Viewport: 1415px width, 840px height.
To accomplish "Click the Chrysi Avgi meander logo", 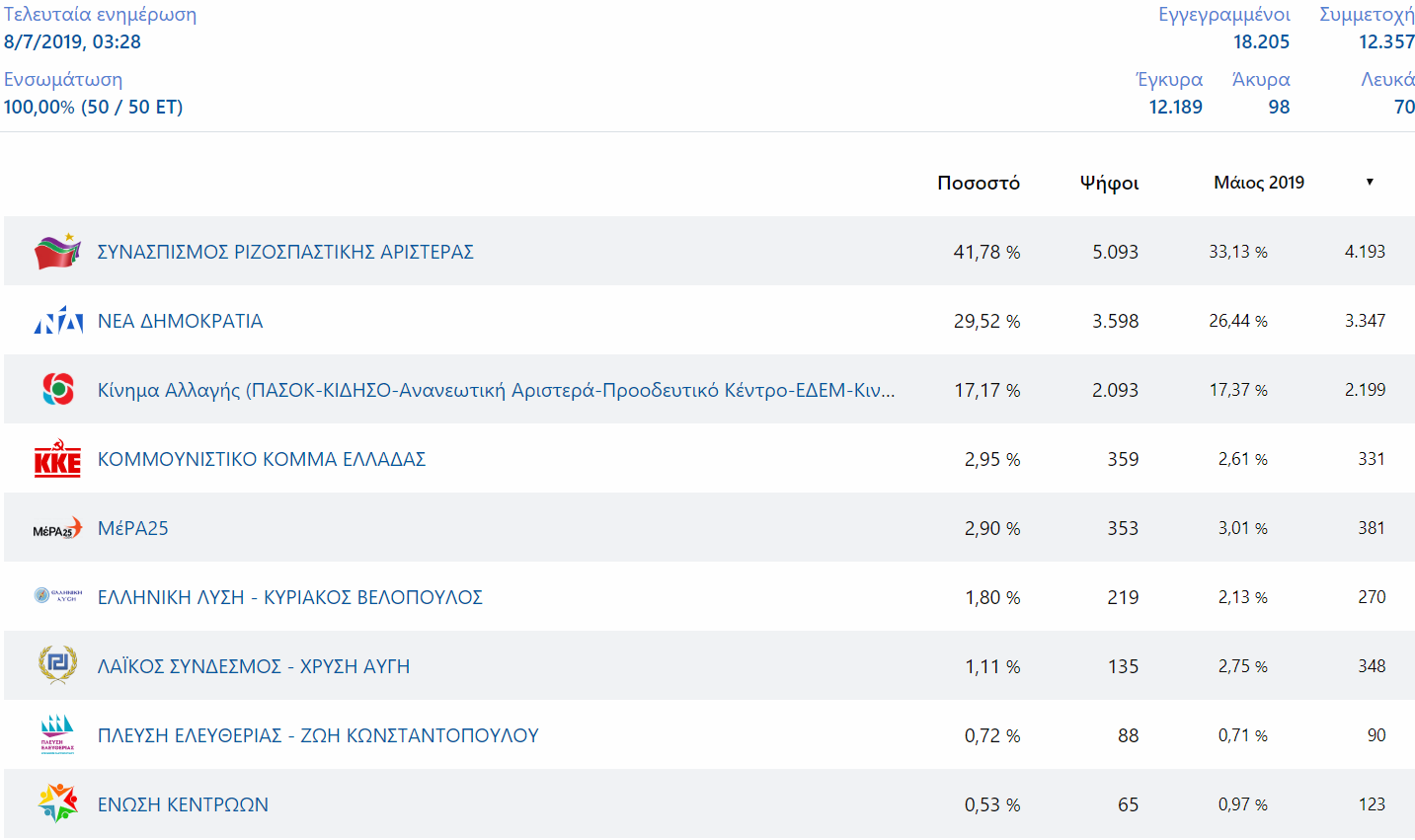I will pos(57,665).
